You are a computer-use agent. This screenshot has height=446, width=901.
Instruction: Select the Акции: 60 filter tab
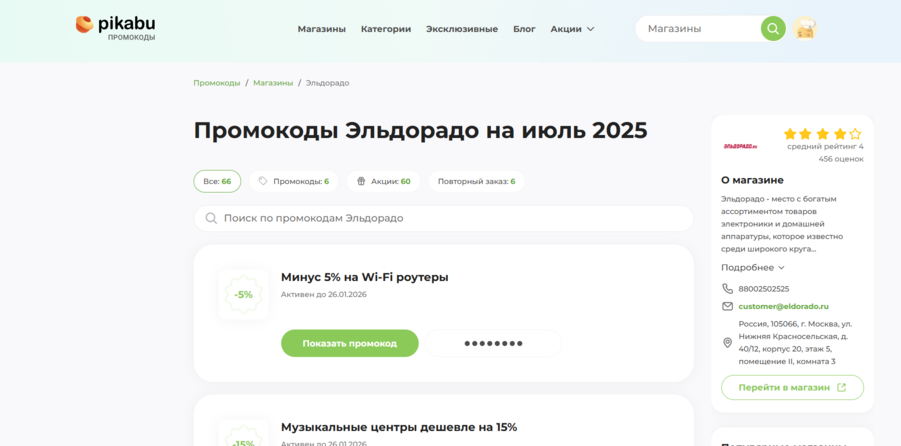pyautogui.click(x=383, y=181)
